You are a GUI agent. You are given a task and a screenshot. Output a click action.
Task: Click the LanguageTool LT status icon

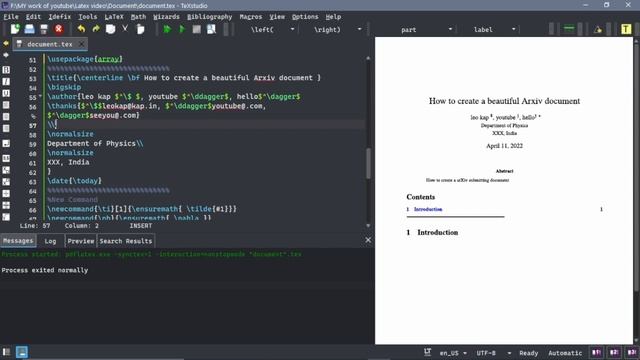(x=427, y=352)
